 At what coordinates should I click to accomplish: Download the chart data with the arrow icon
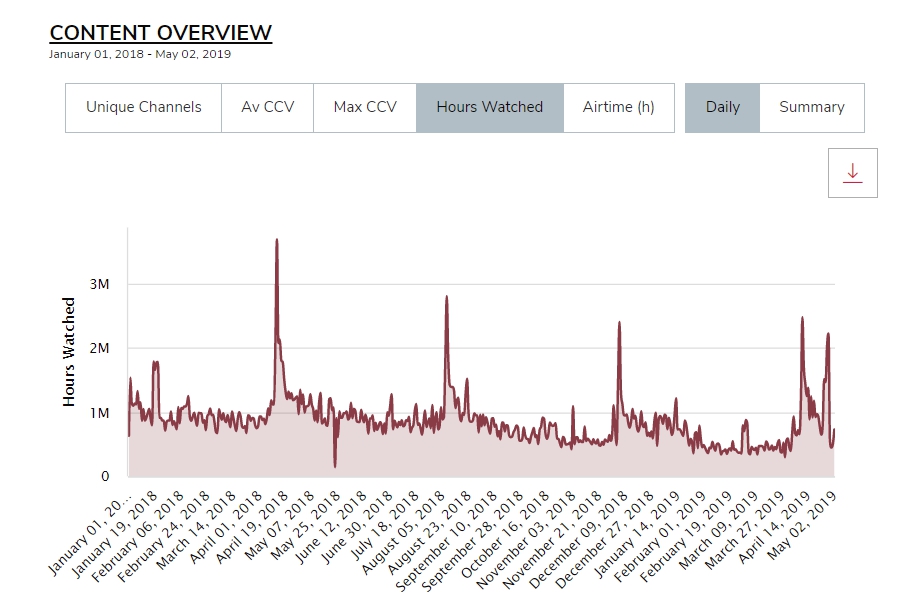(852, 173)
